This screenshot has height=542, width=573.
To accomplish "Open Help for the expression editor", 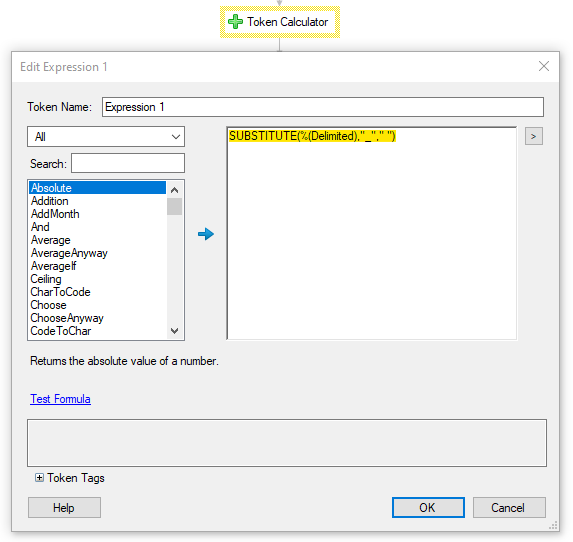I will tap(64, 507).
